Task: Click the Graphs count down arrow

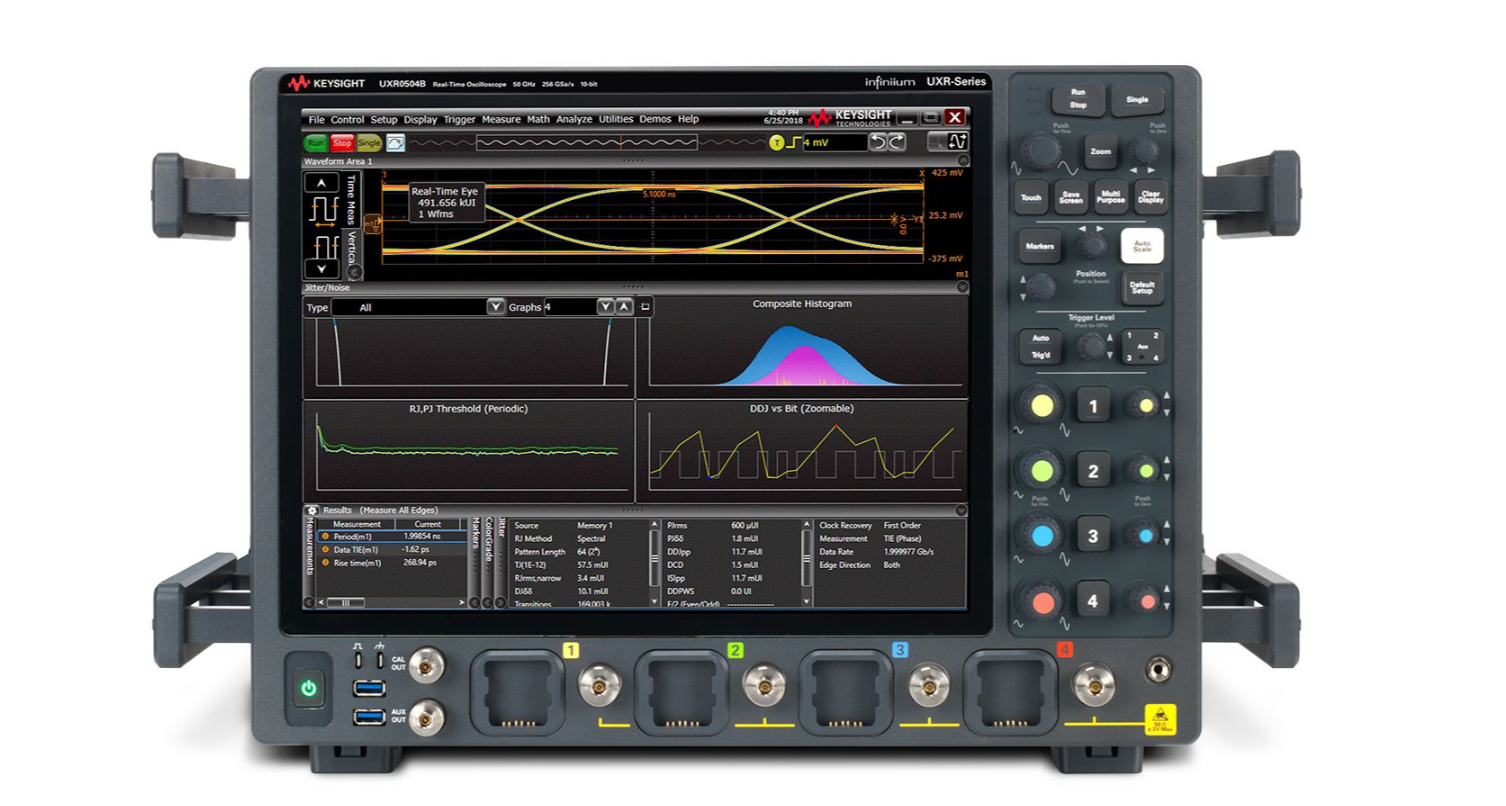Action: [605, 306]
